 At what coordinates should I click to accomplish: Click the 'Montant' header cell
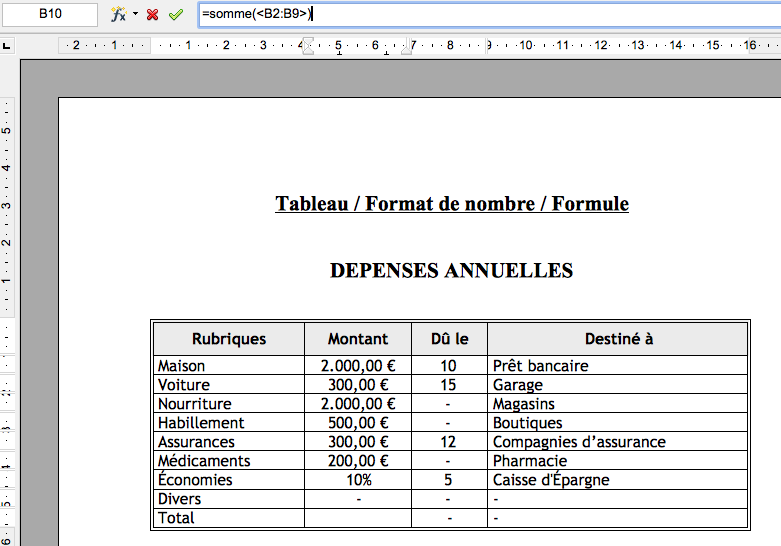358,339
